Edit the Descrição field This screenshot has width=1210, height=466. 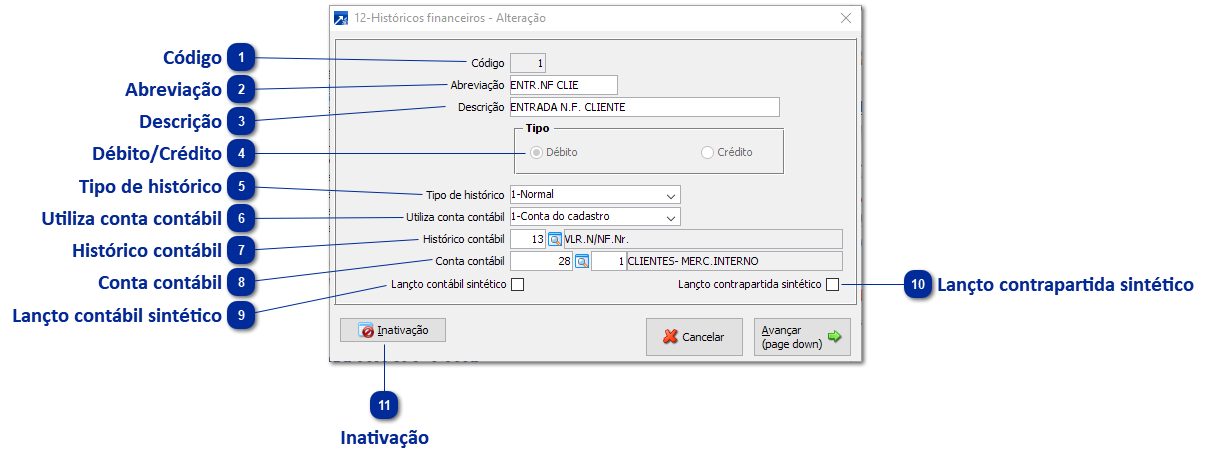click(x=644, y=107)
